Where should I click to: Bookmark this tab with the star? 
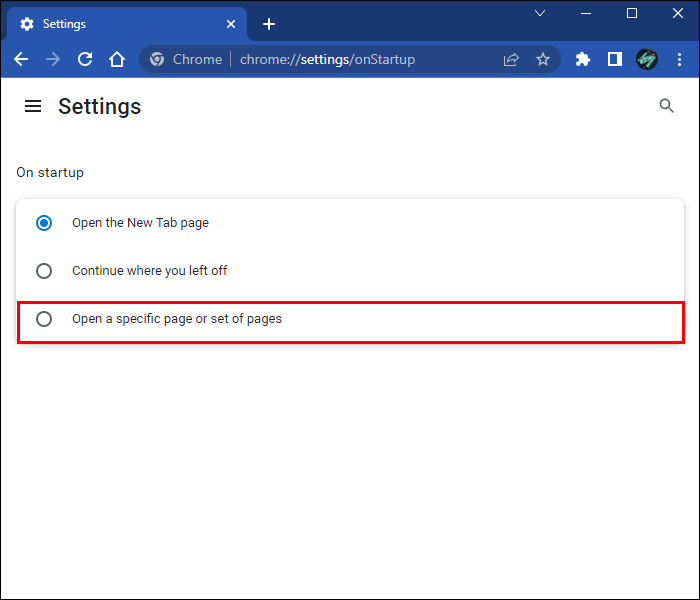tap(543, 59)
